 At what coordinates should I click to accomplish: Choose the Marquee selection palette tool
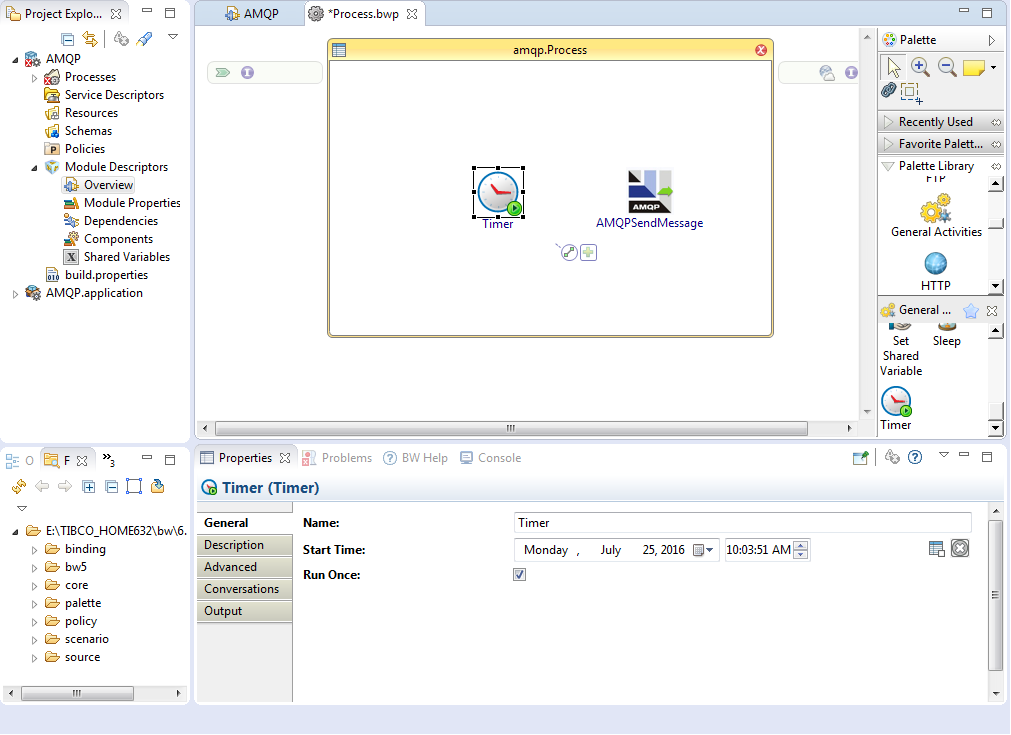pyautogui.click(x=911, y=92)
